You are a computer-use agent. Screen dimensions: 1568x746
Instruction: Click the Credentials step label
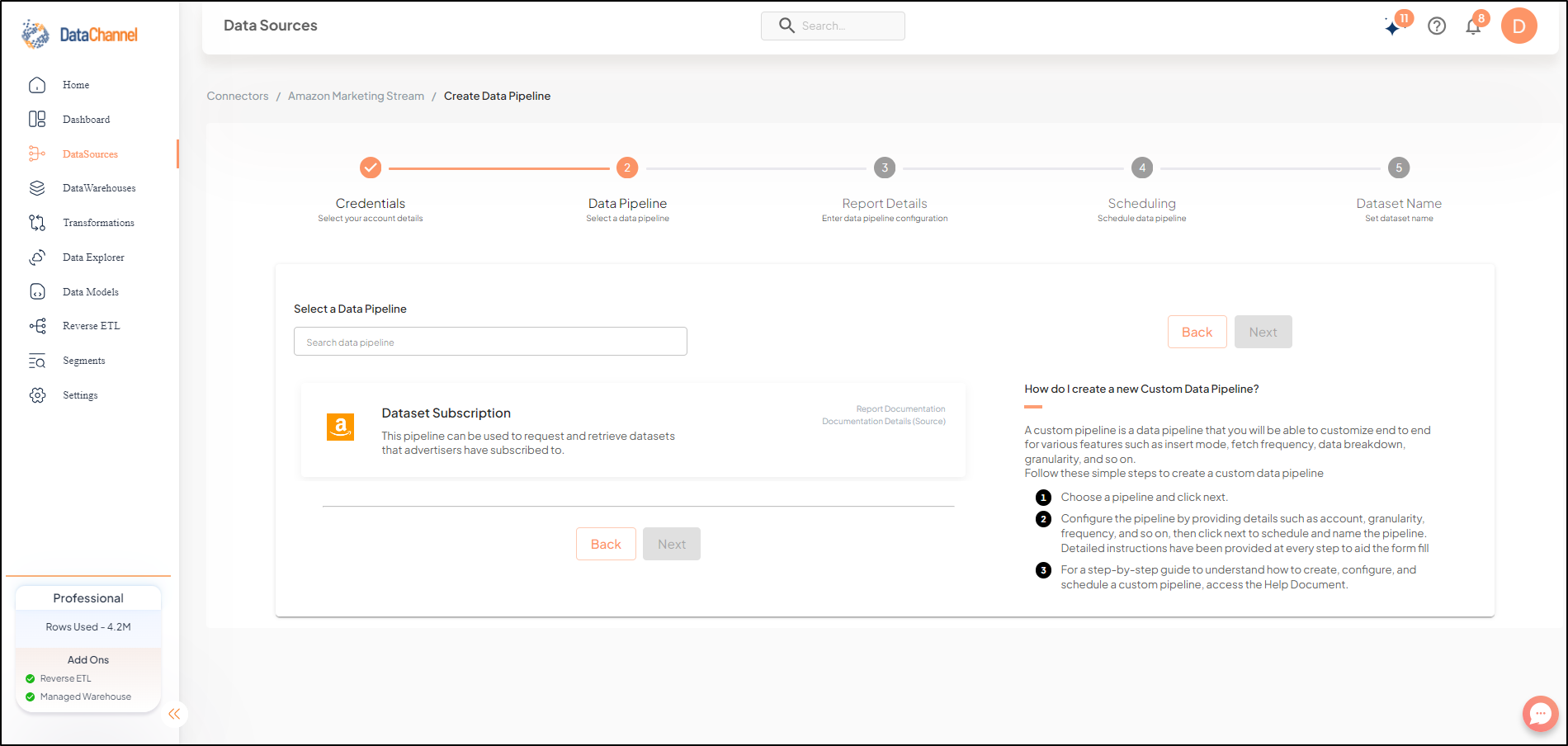click(371, 203)
